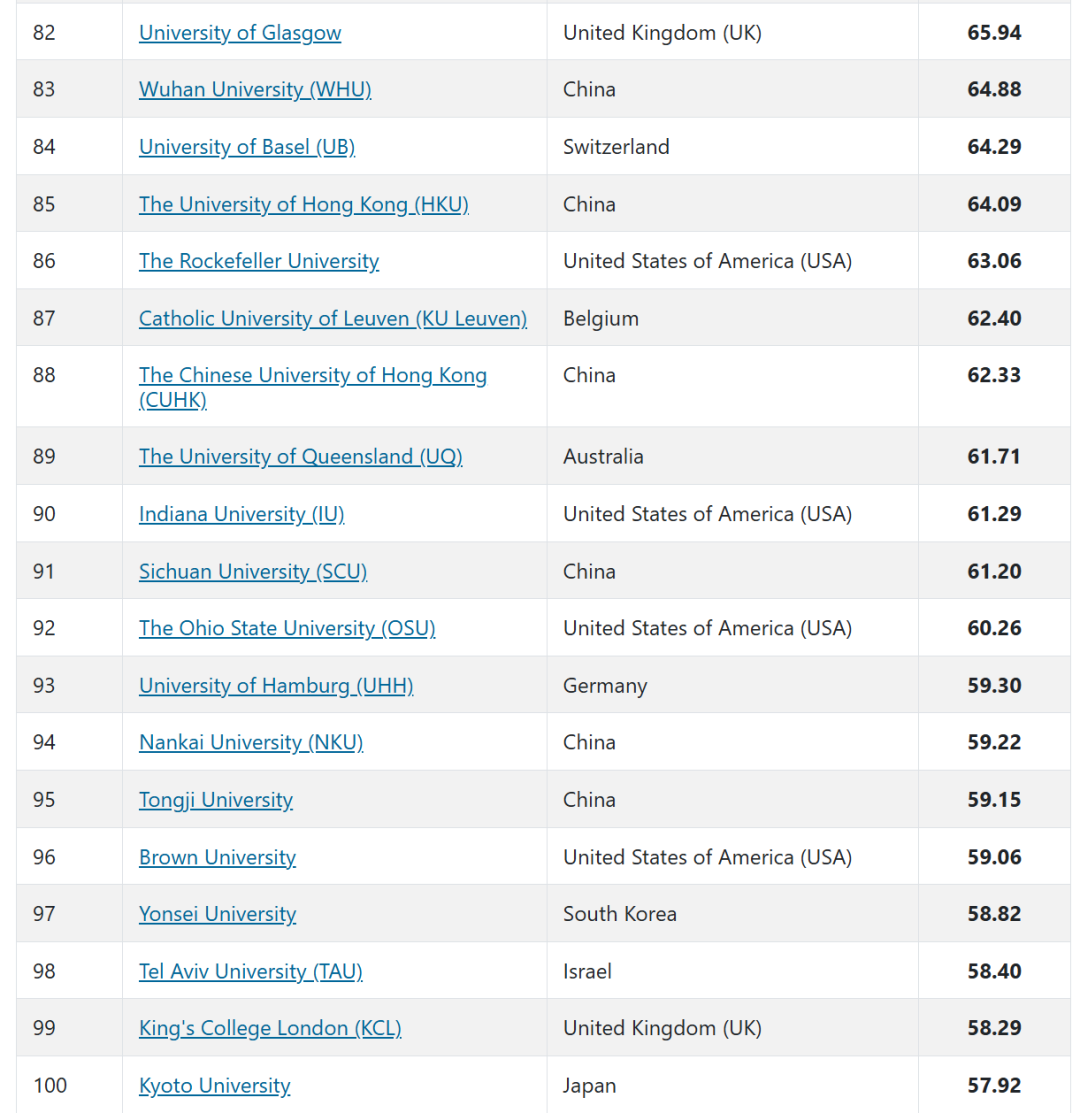
Task: Open University of Basel (UB) page
Action: tap(247, 147)
